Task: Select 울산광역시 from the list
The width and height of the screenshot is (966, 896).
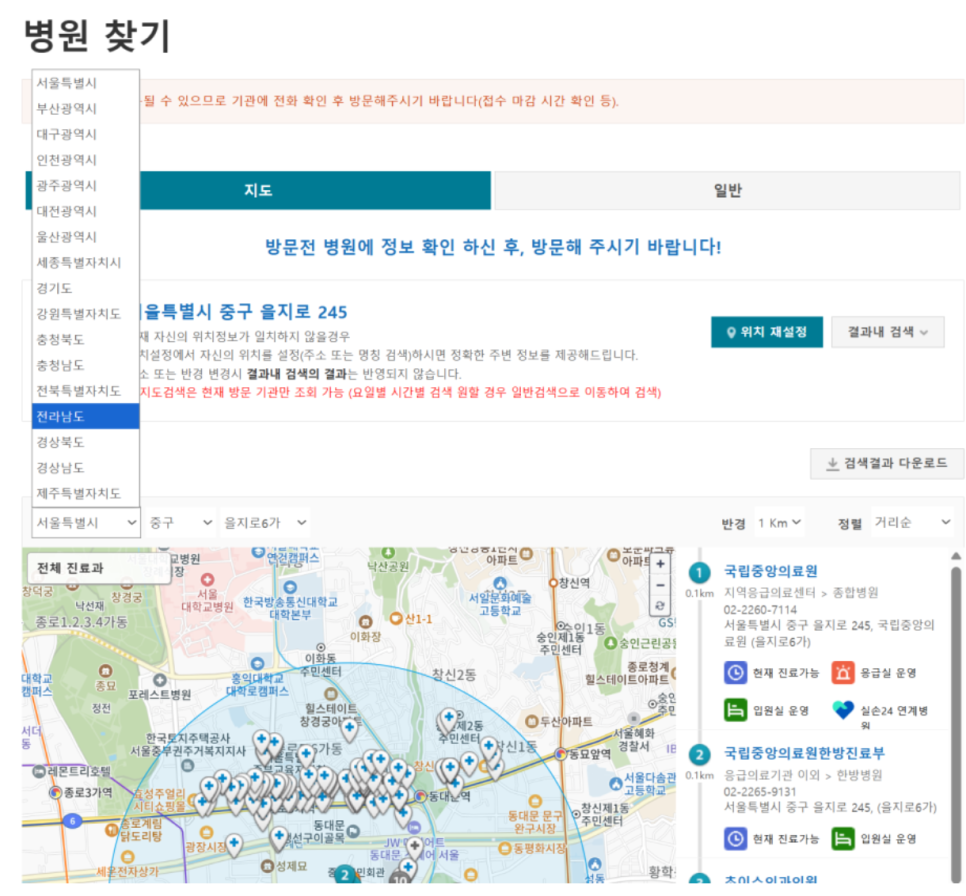Action: [86, 237]
